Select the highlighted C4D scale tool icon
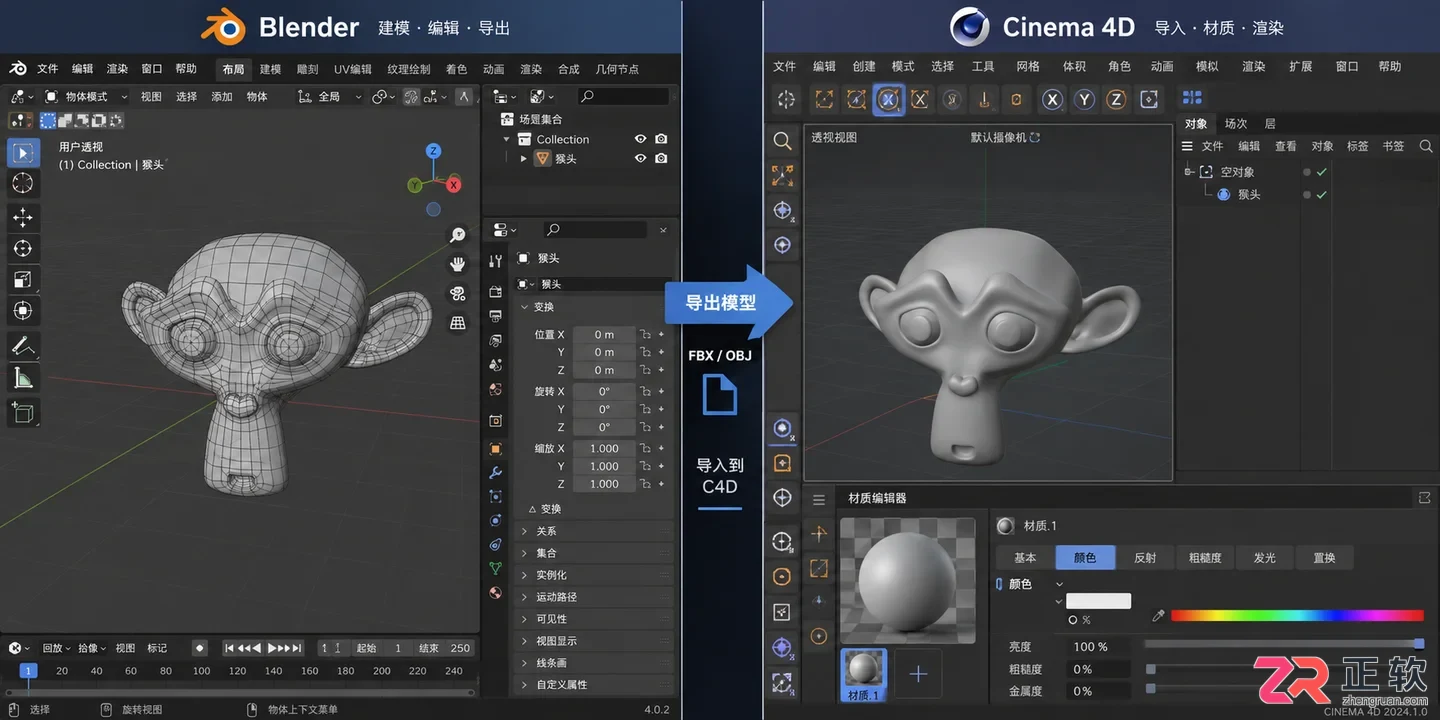This screenshot has width=1440, height=720. click(x=888, y=99)
